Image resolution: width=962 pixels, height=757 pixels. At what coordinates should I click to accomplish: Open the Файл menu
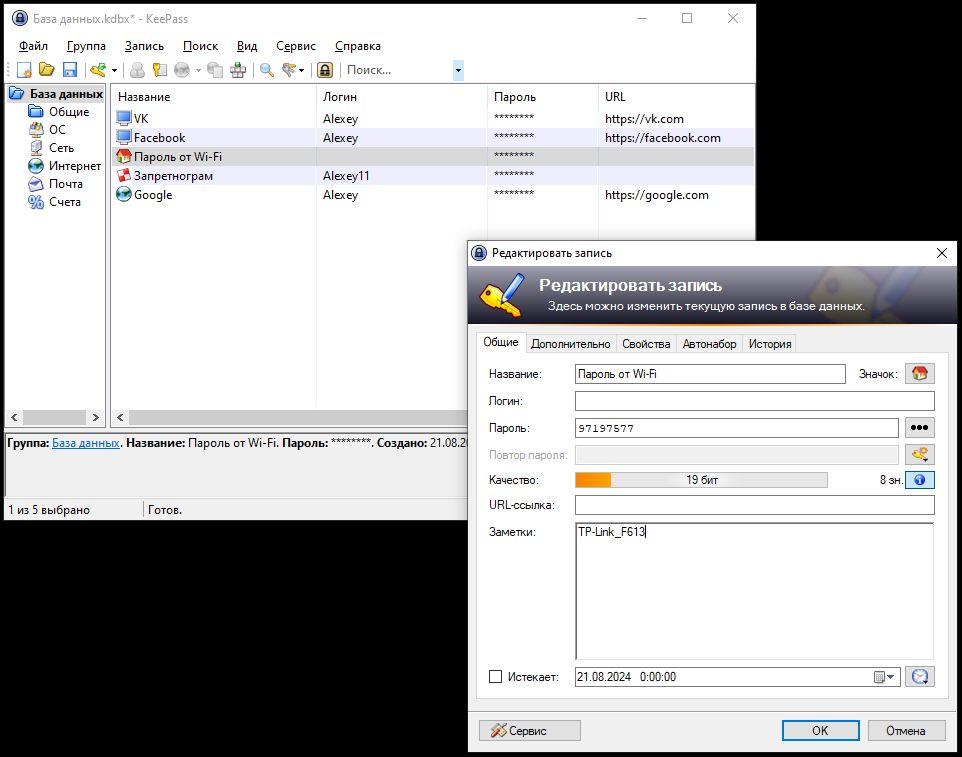[x=33, y=46]
